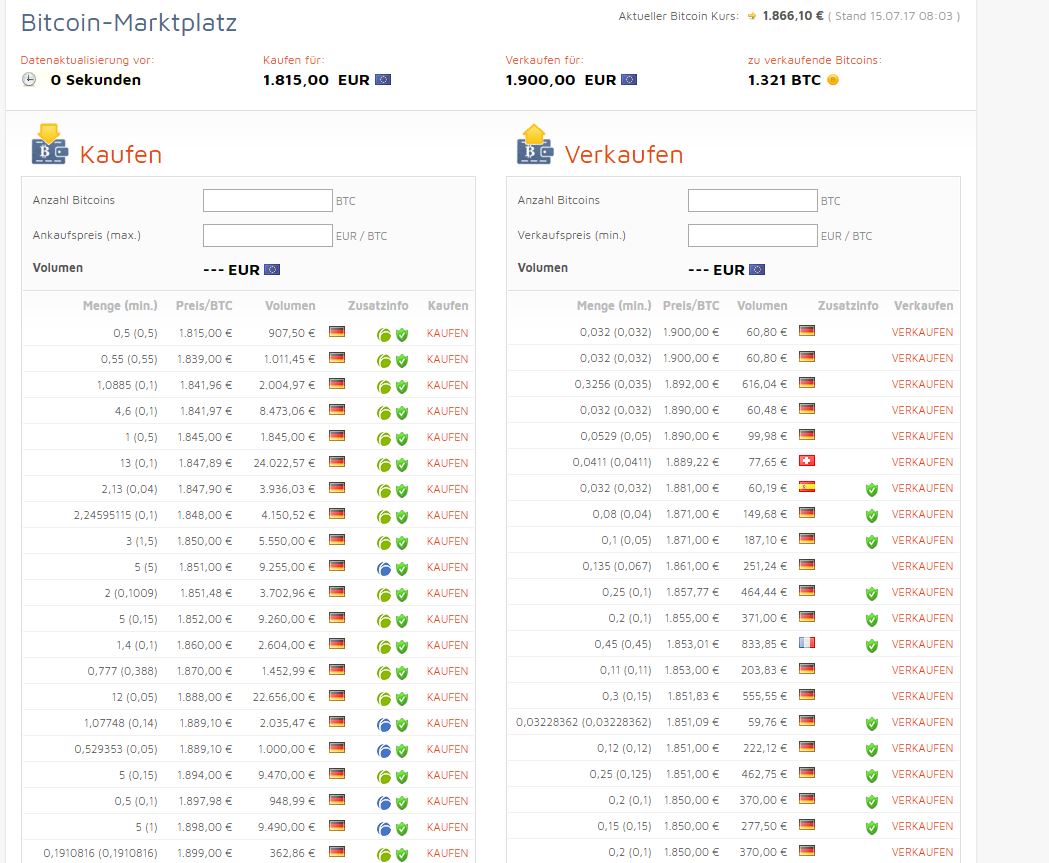Screen dimensions: 1049x863
Task: Click the gold coin icon next to 1.321 BTC
Action: point(833,80)
